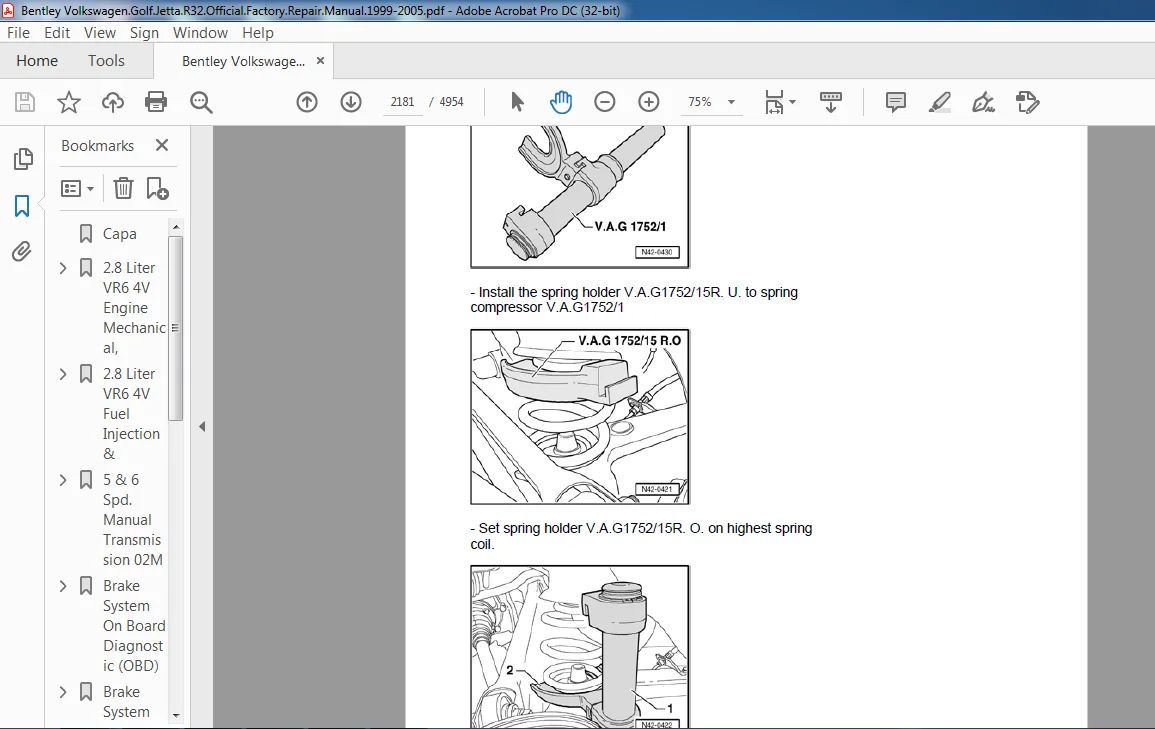
Task: Open the View menu
Action: click(99, 32)
